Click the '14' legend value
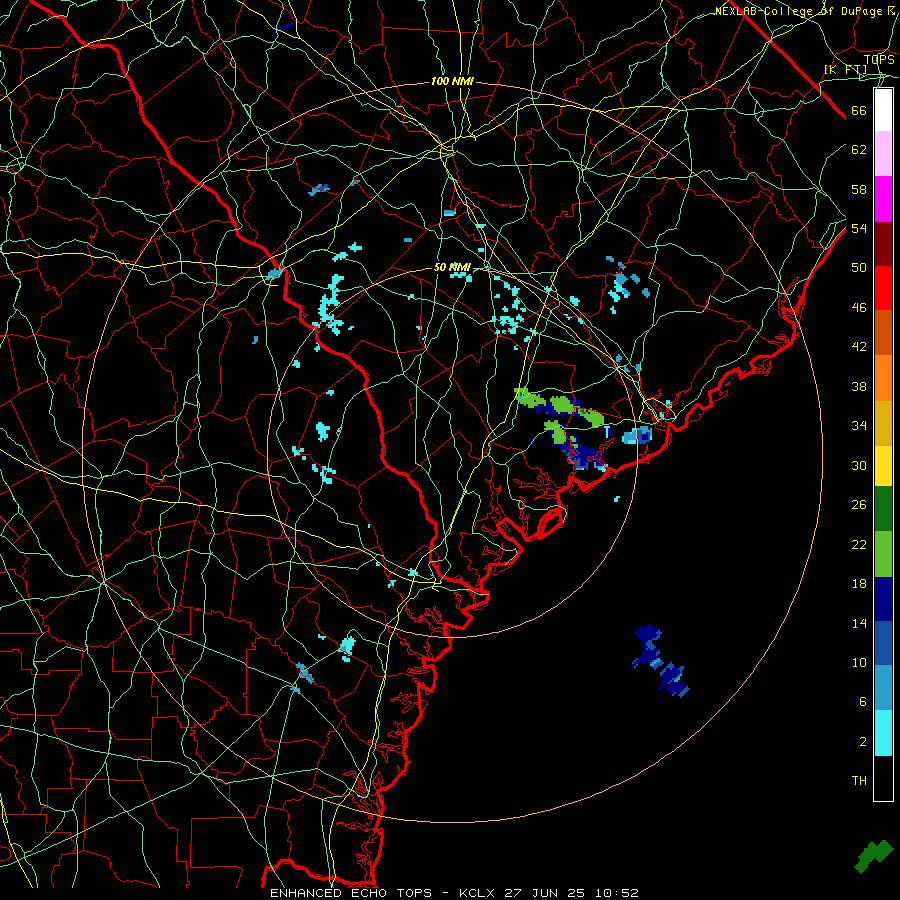The image size is (900, 900). 859,623
